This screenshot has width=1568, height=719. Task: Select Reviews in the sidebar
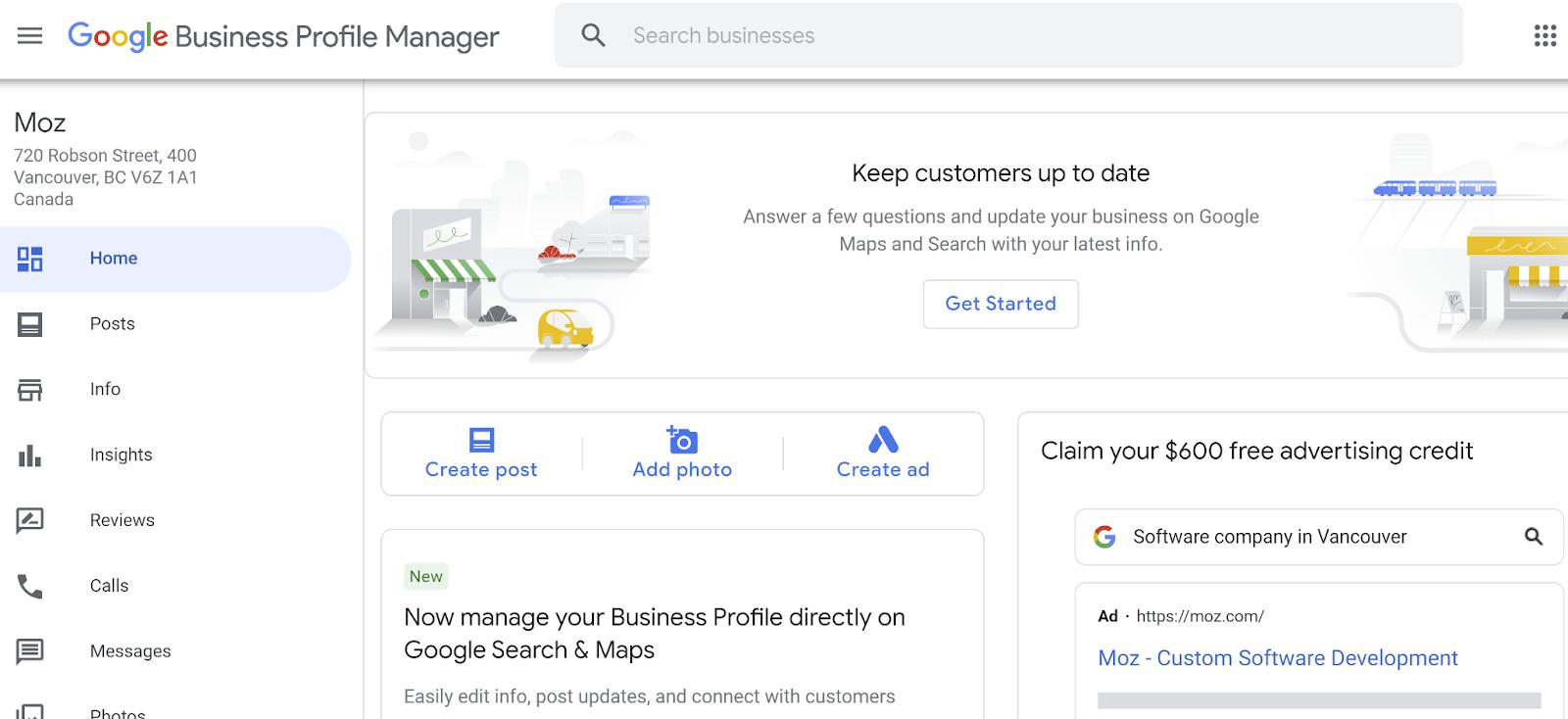[x=122, y=520]
